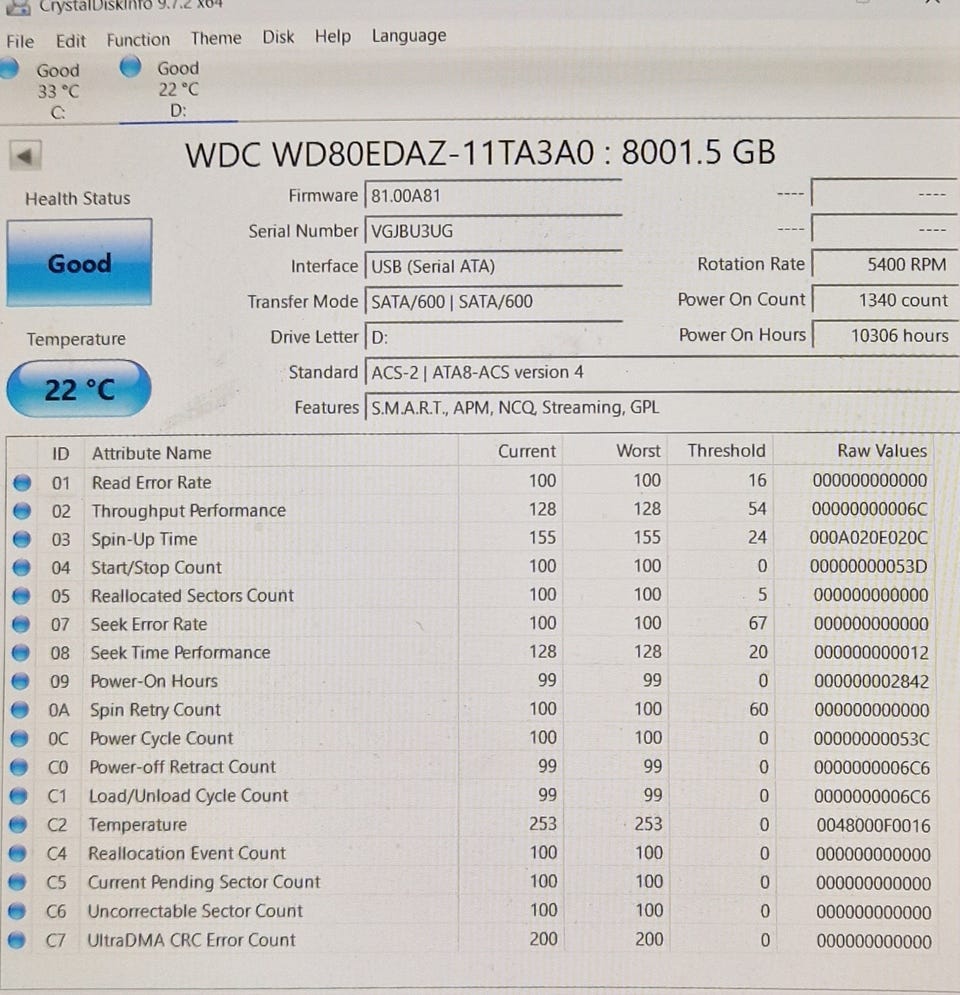Image resolution: width=960 pixels, height=995 pixels.
Task: Open the Function menu
Action: tap(138, 40)
